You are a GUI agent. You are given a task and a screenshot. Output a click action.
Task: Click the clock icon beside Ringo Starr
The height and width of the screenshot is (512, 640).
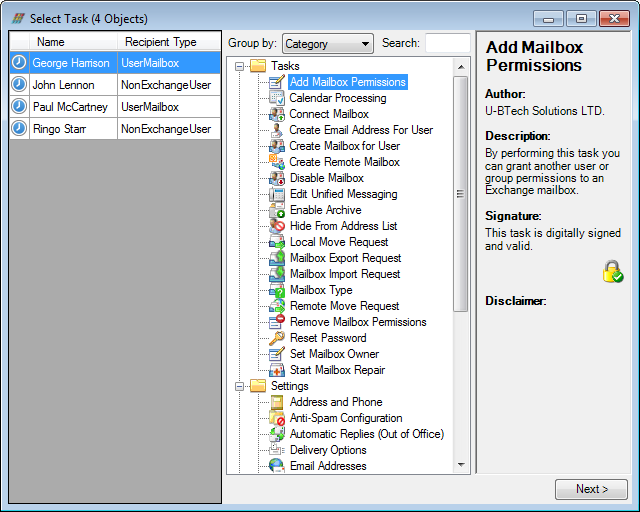pyautogui.click(x=19, y=128)
